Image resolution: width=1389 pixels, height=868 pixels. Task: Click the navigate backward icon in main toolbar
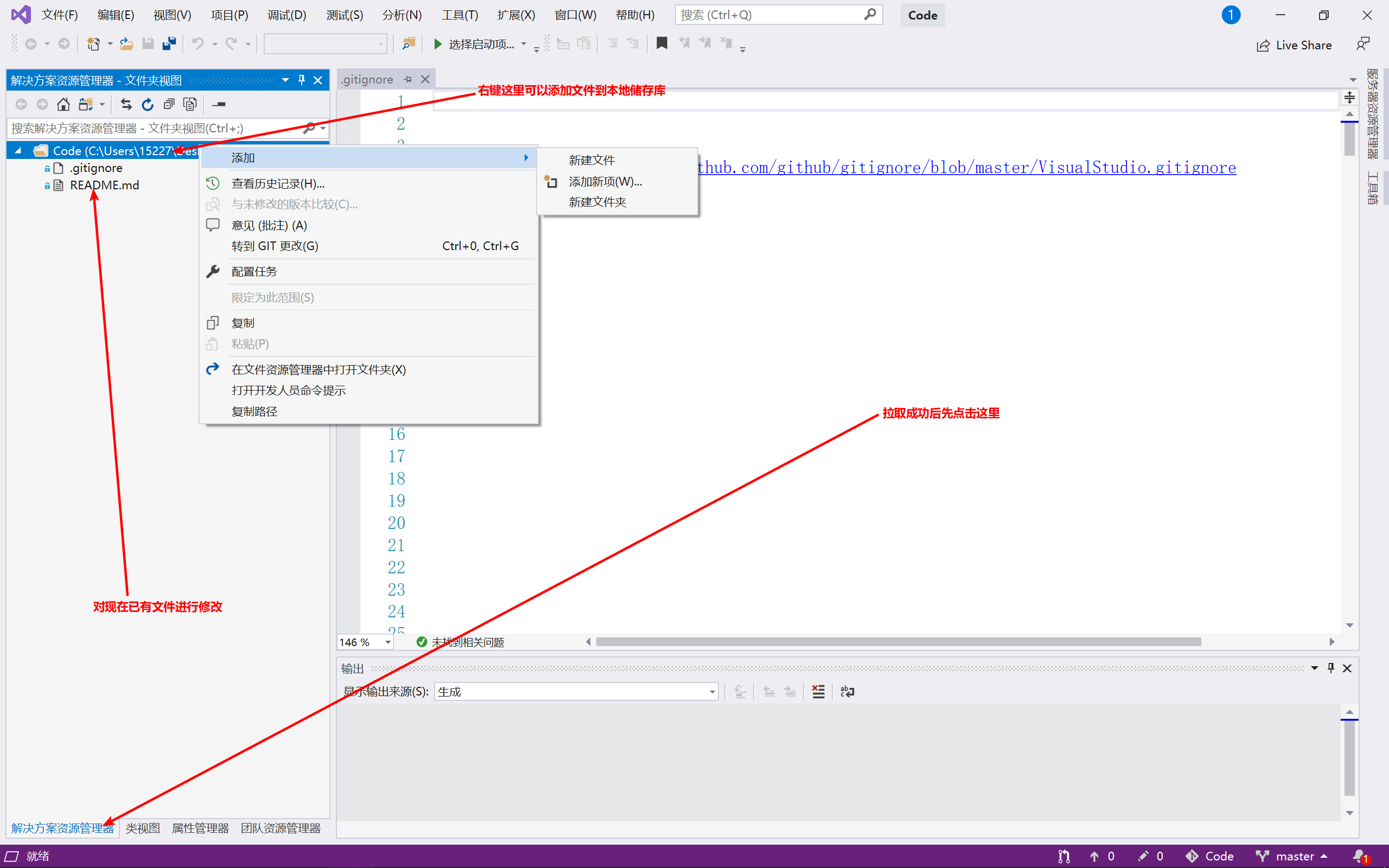[31, 43]
